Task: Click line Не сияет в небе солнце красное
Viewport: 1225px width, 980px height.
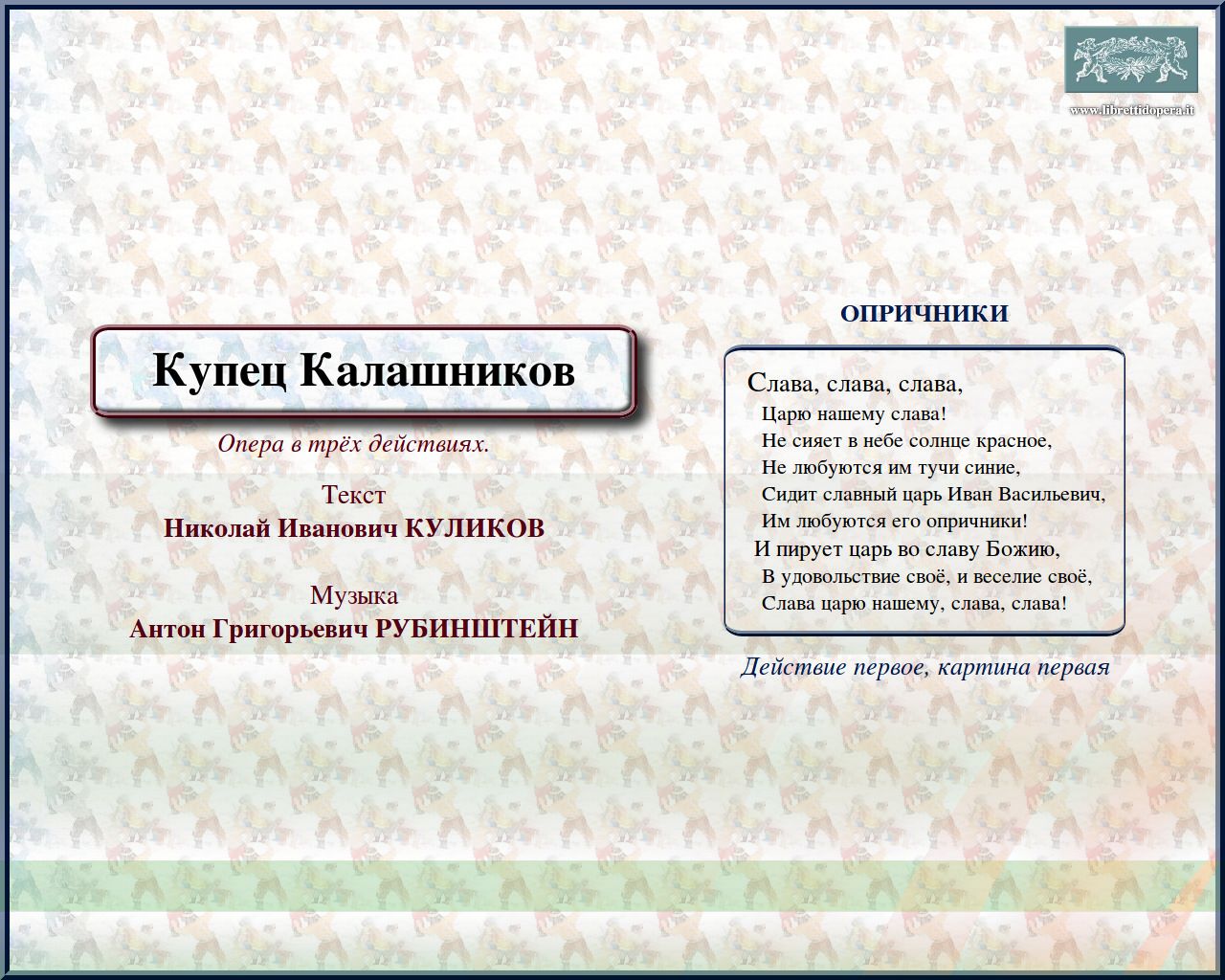Action: point(906,441)
